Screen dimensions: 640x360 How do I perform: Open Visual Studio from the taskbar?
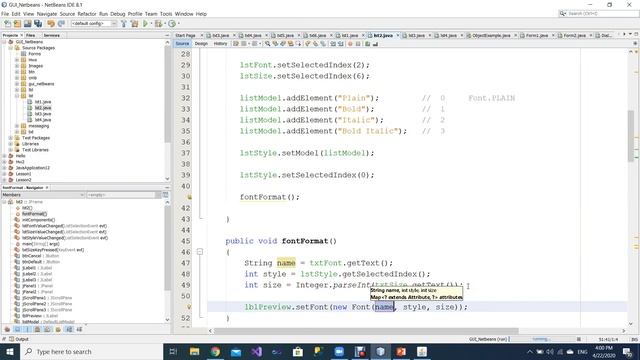pos(257,351)
